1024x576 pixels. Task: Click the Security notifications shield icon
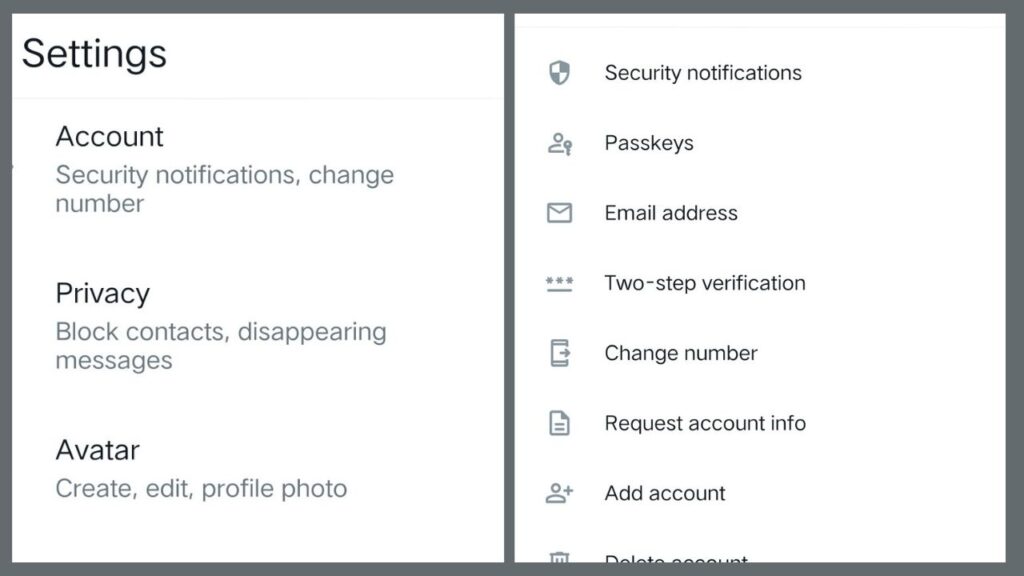point(559,72)
